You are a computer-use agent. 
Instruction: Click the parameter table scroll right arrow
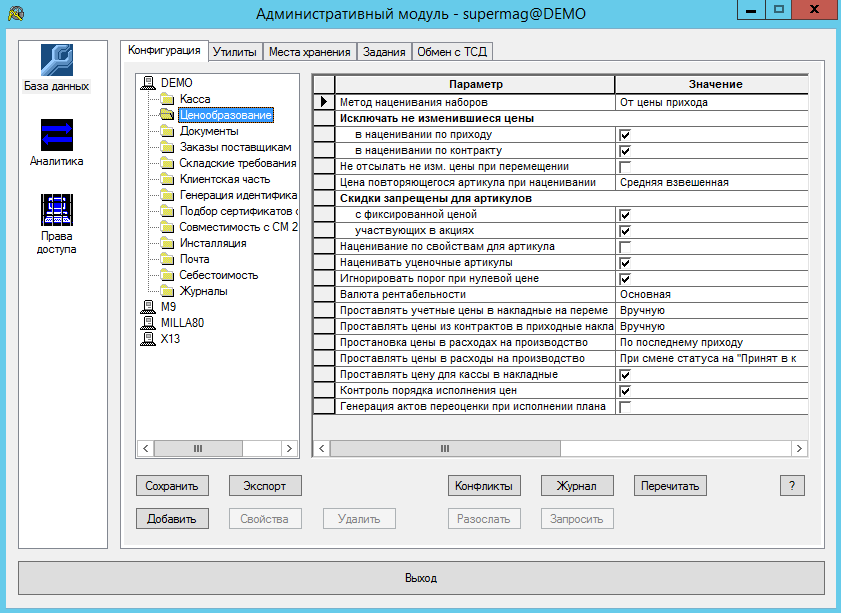(799, 448)
